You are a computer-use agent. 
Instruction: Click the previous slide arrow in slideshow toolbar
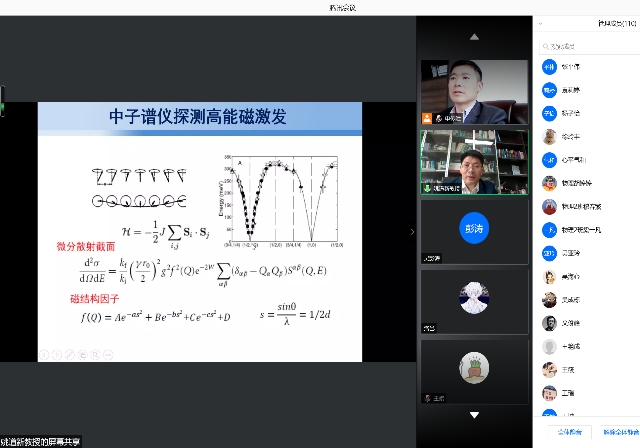(44, 354)
